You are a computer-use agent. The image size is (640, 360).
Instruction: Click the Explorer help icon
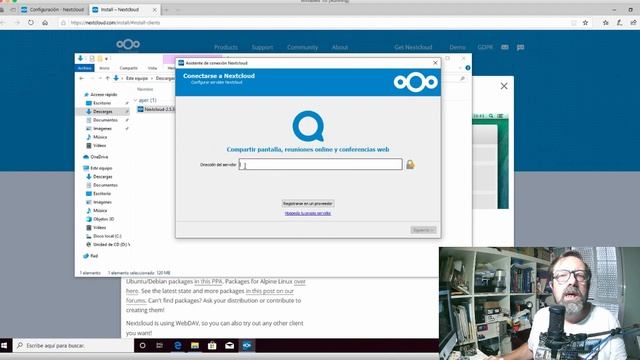(x=468, y=68)
